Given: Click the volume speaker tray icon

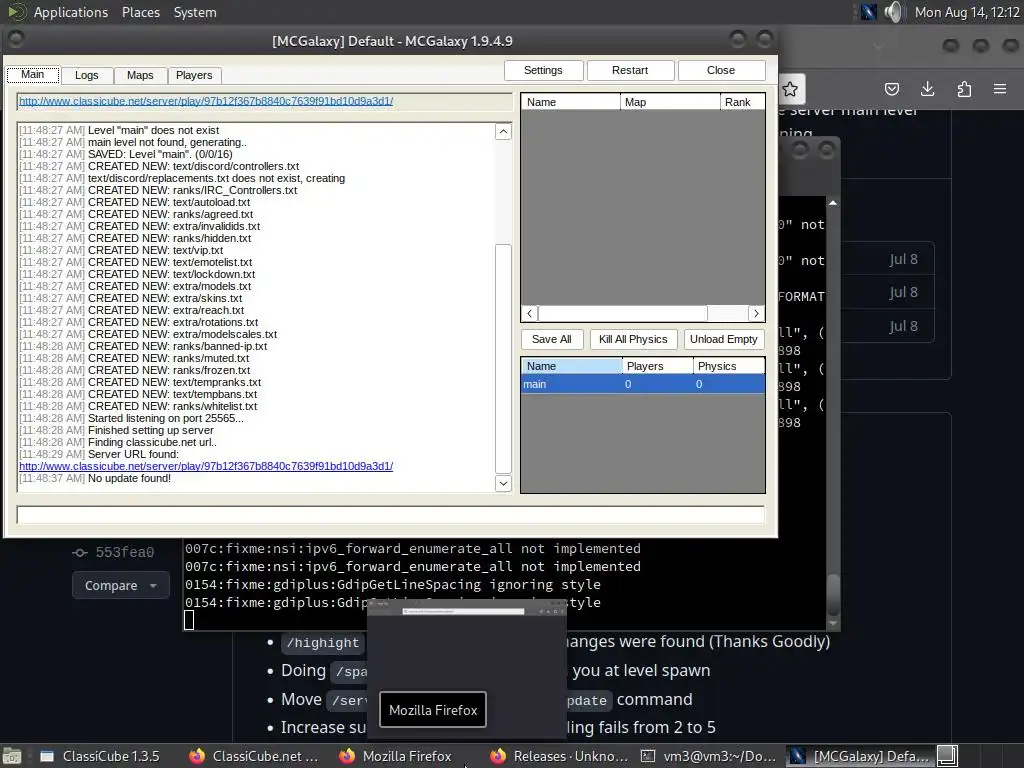Looking at the screenshot, I should click(x=893, y=12).
